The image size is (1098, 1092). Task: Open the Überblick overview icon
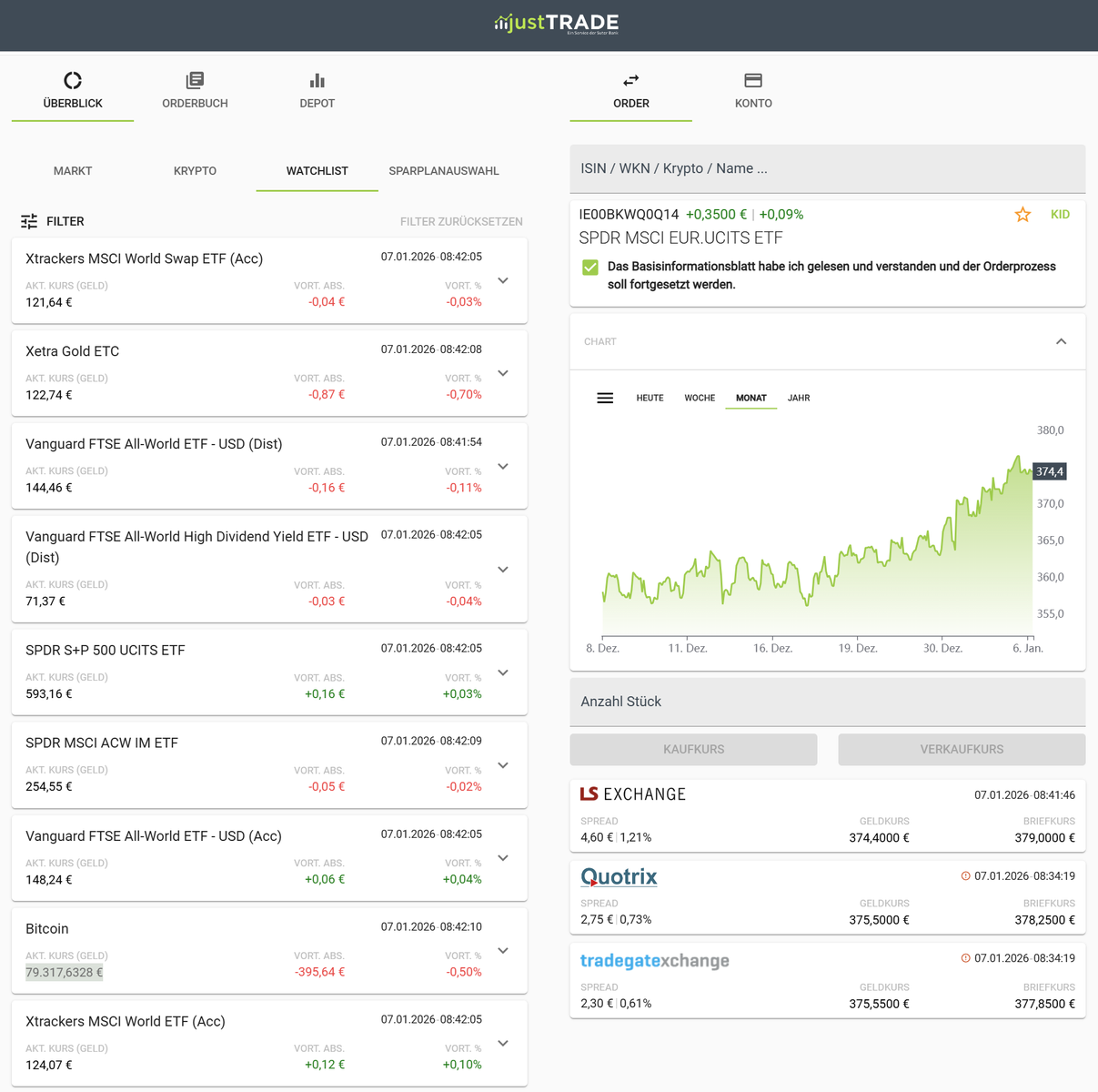tap(73, 81)
